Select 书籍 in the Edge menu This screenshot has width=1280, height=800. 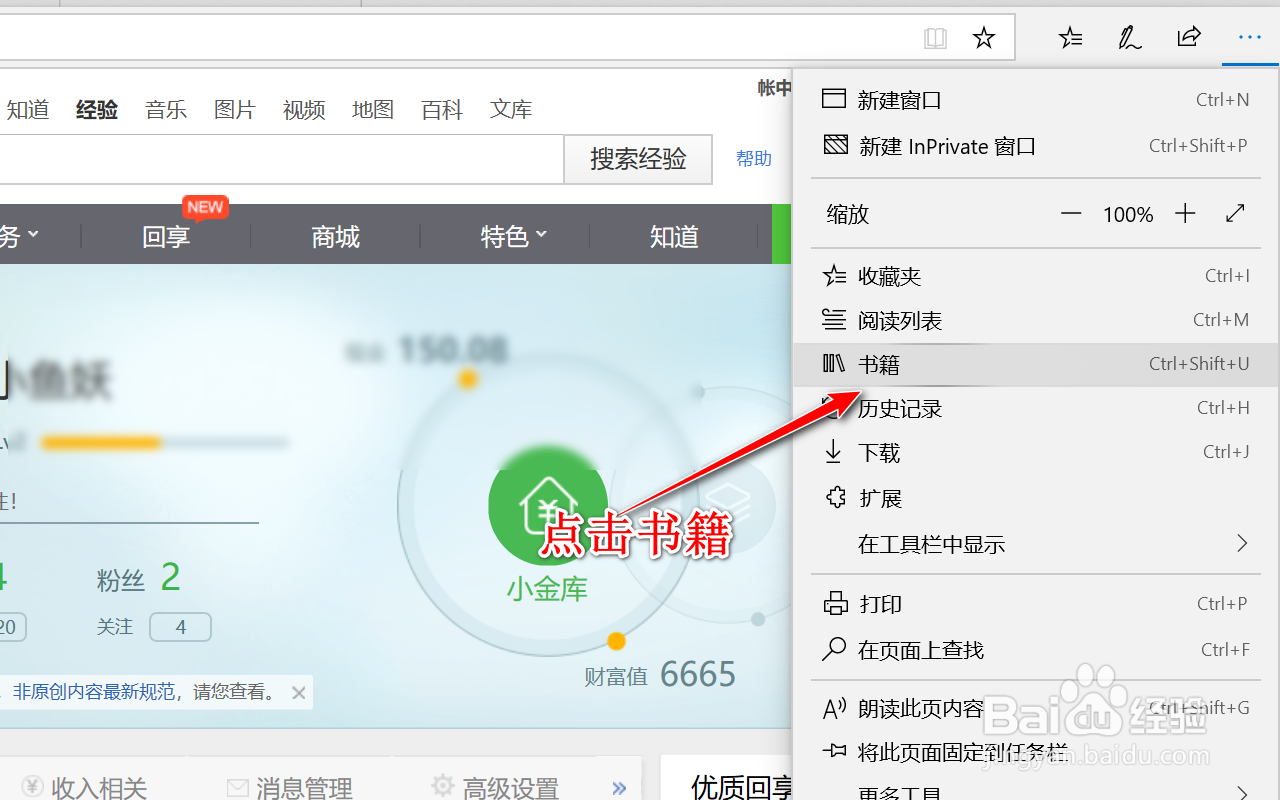click(x=879, y=363)
